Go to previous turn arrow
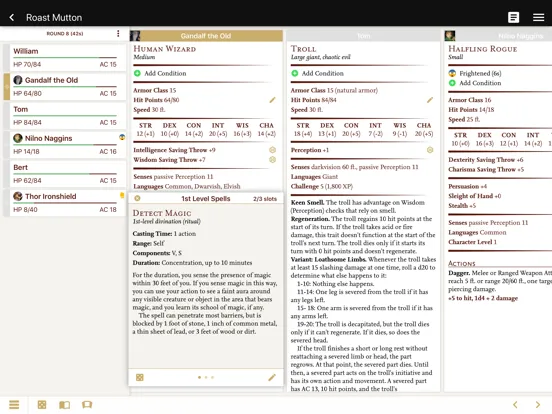 pyautogui.click(x=515, y=404)
